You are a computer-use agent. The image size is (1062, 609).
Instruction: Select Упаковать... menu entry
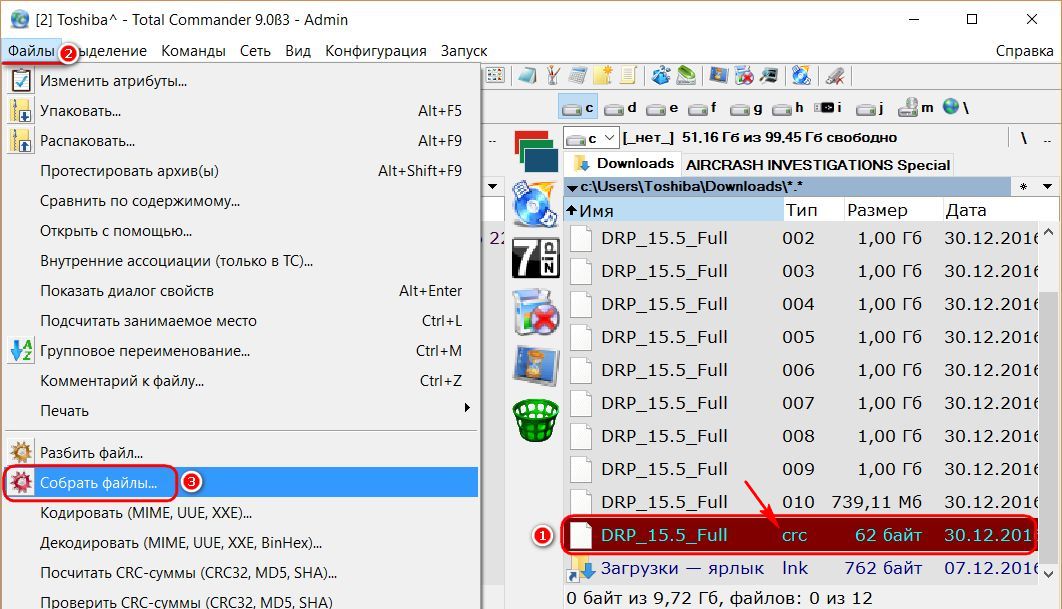pyautogui.click(x=241, y=110)
